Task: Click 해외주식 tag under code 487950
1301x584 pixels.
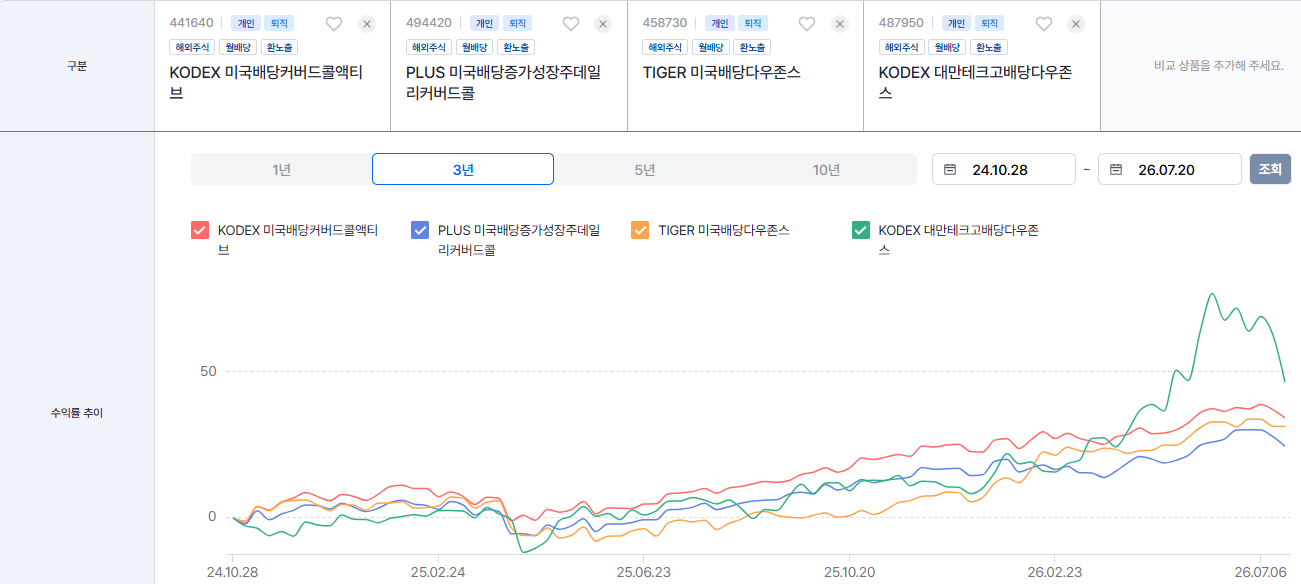Action: [x=902, y=47]
